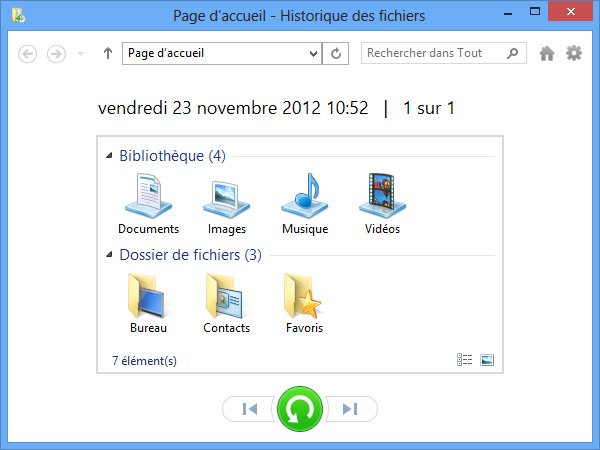Click the green restore button

pyautogui.click(x=300, y=409)
